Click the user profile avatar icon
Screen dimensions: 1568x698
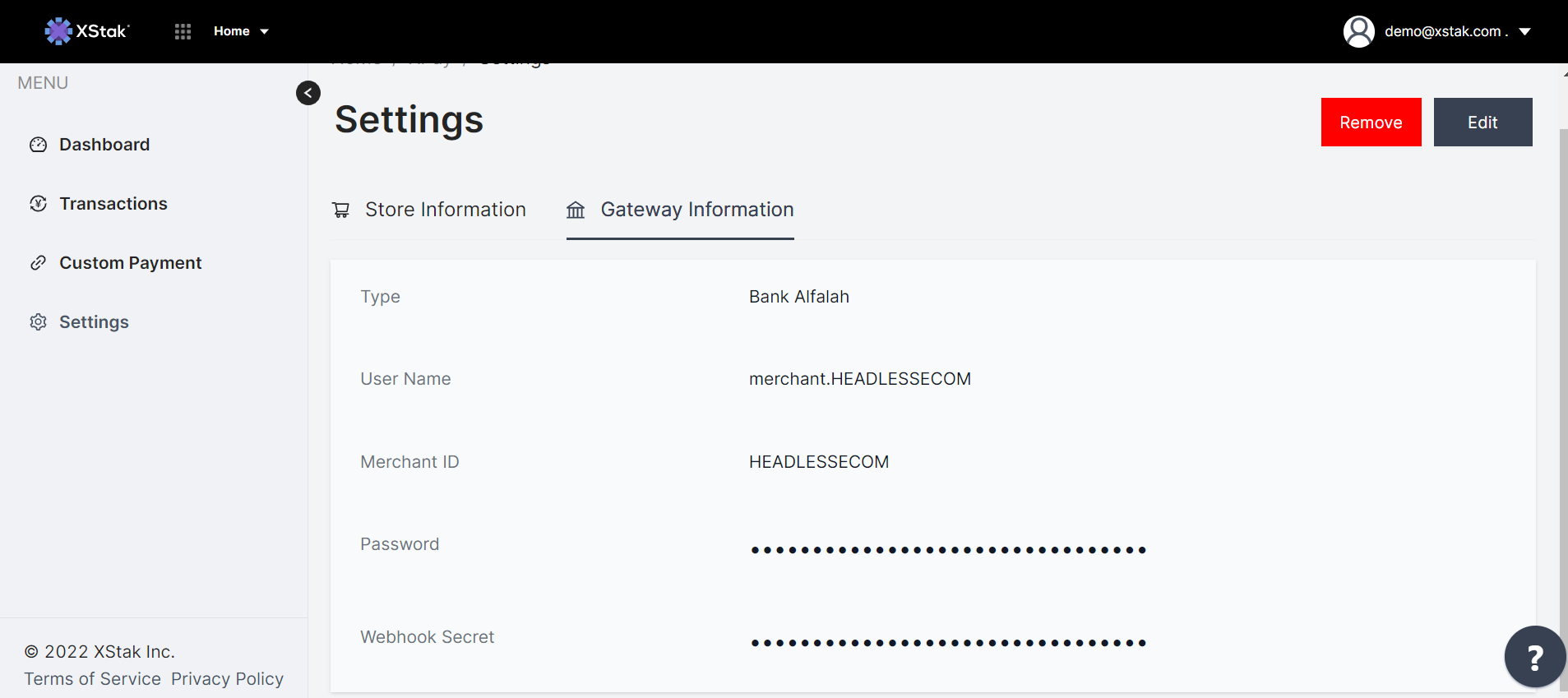coord(1358,31)
